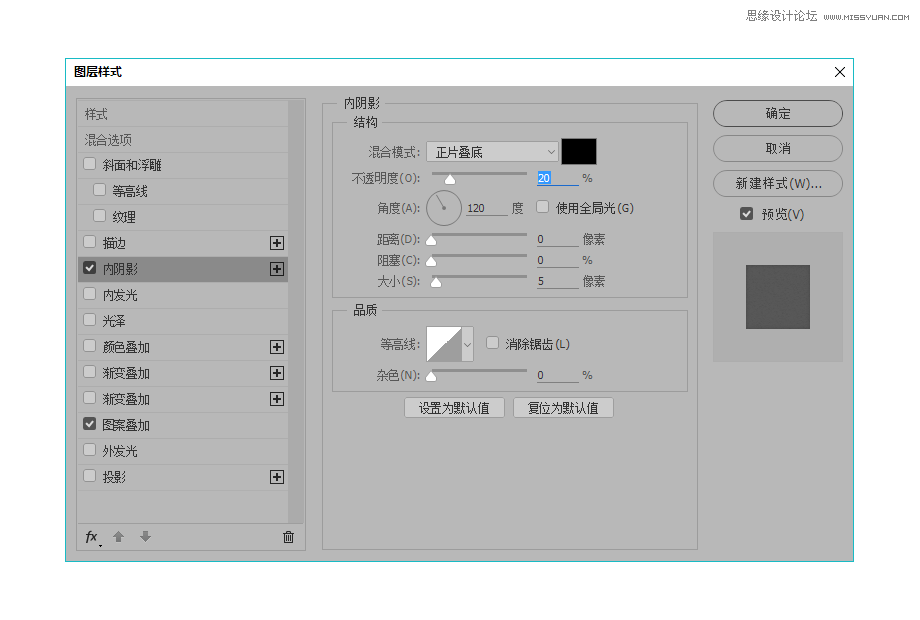This screenshot has width=920, height=620.
Task: Move effect down with the down arrow icon
Action: 146,536
